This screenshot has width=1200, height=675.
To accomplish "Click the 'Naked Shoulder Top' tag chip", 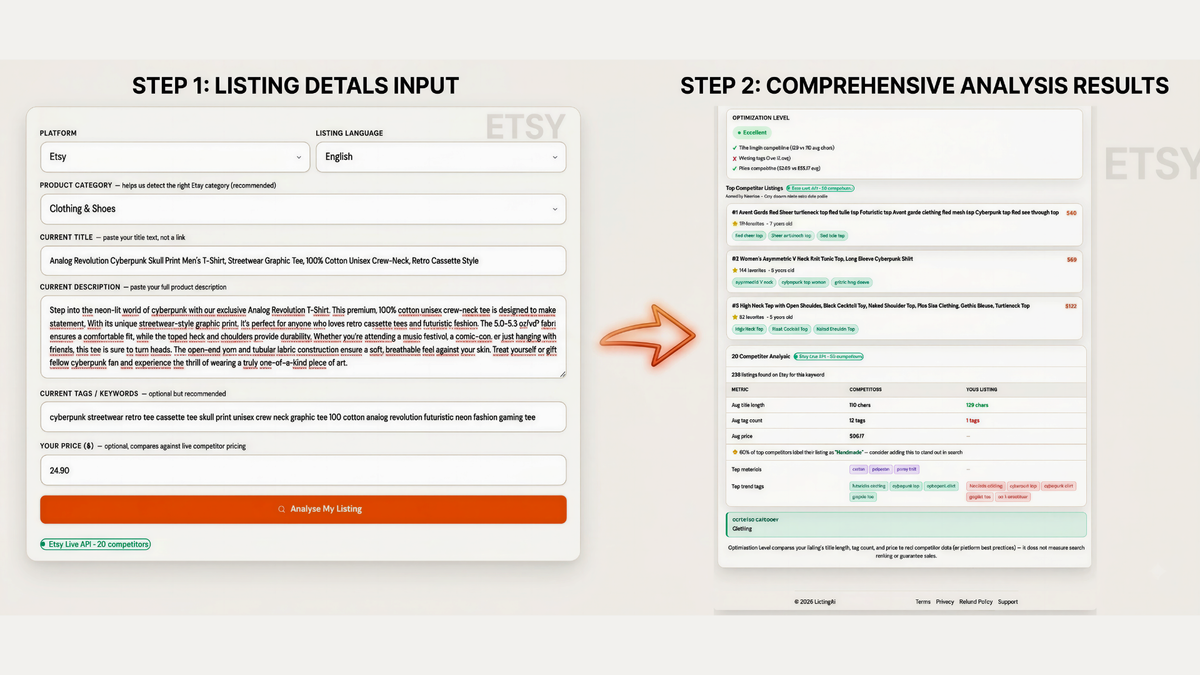I will pos(835,329).
